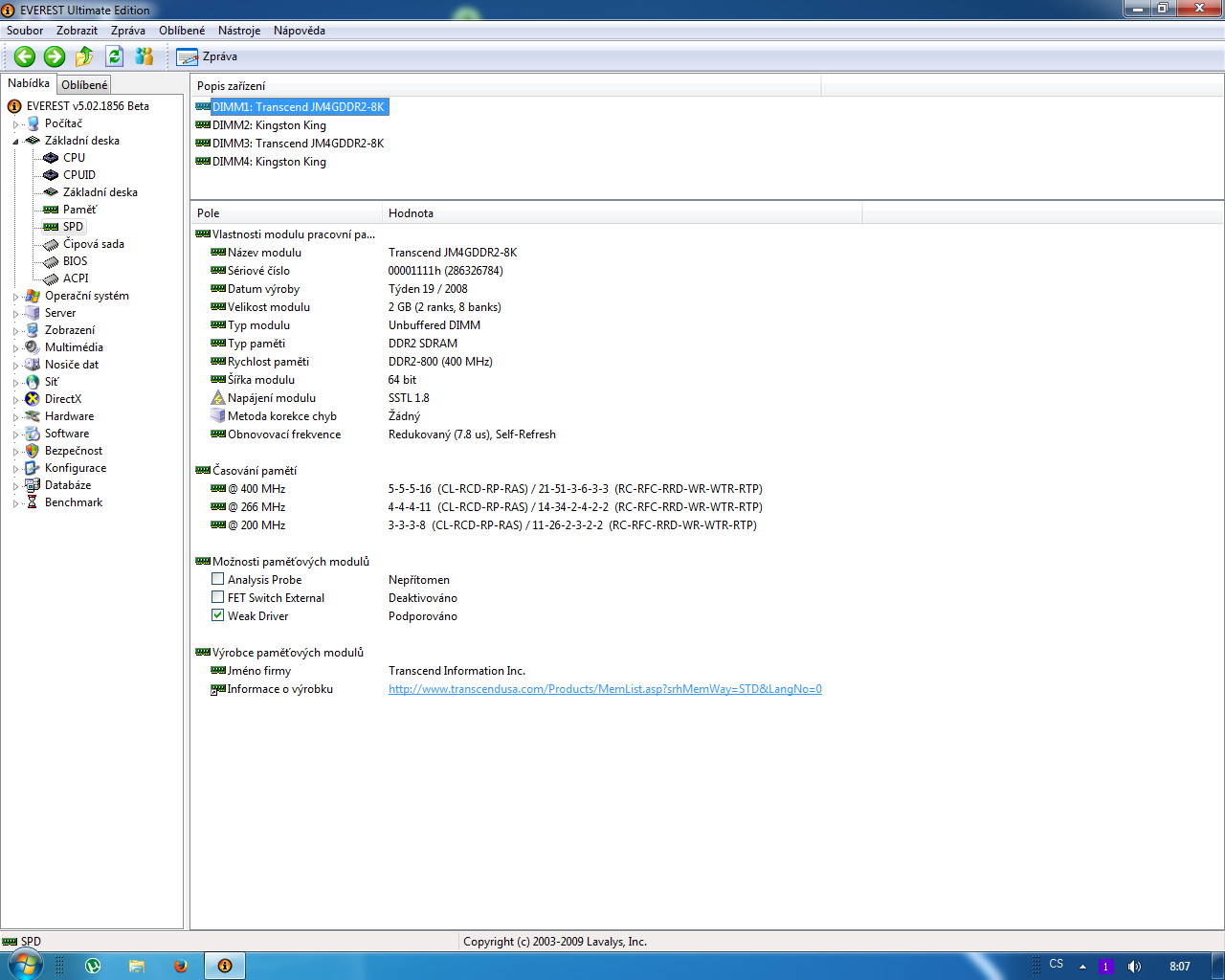Click the Up level arrow toolbar icon

(84, 56)
